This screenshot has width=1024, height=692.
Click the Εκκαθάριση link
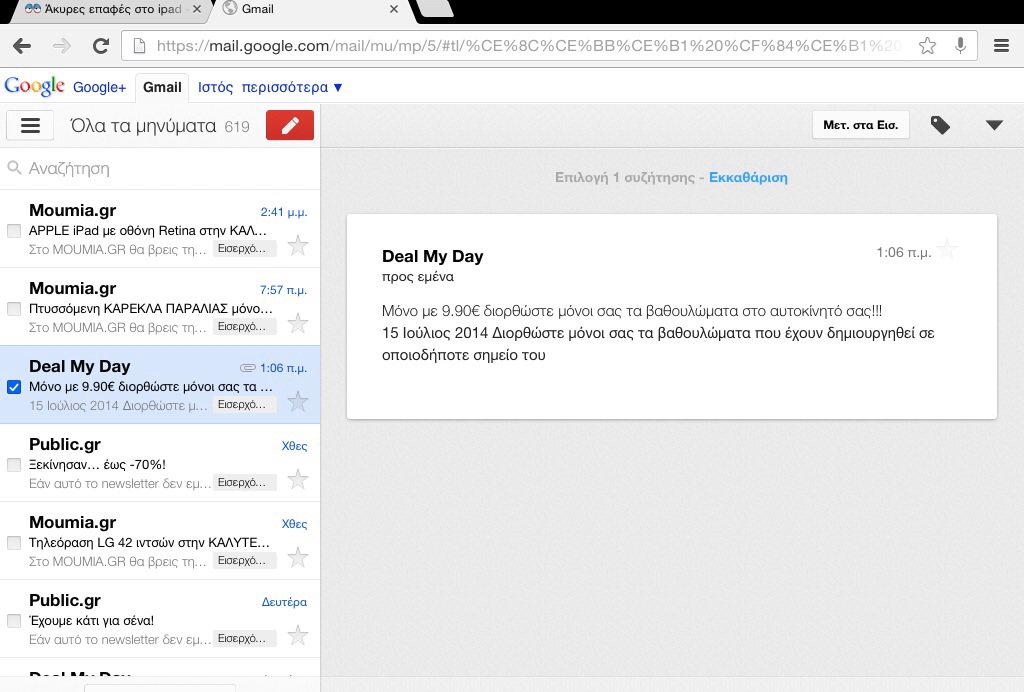(748, 178)
